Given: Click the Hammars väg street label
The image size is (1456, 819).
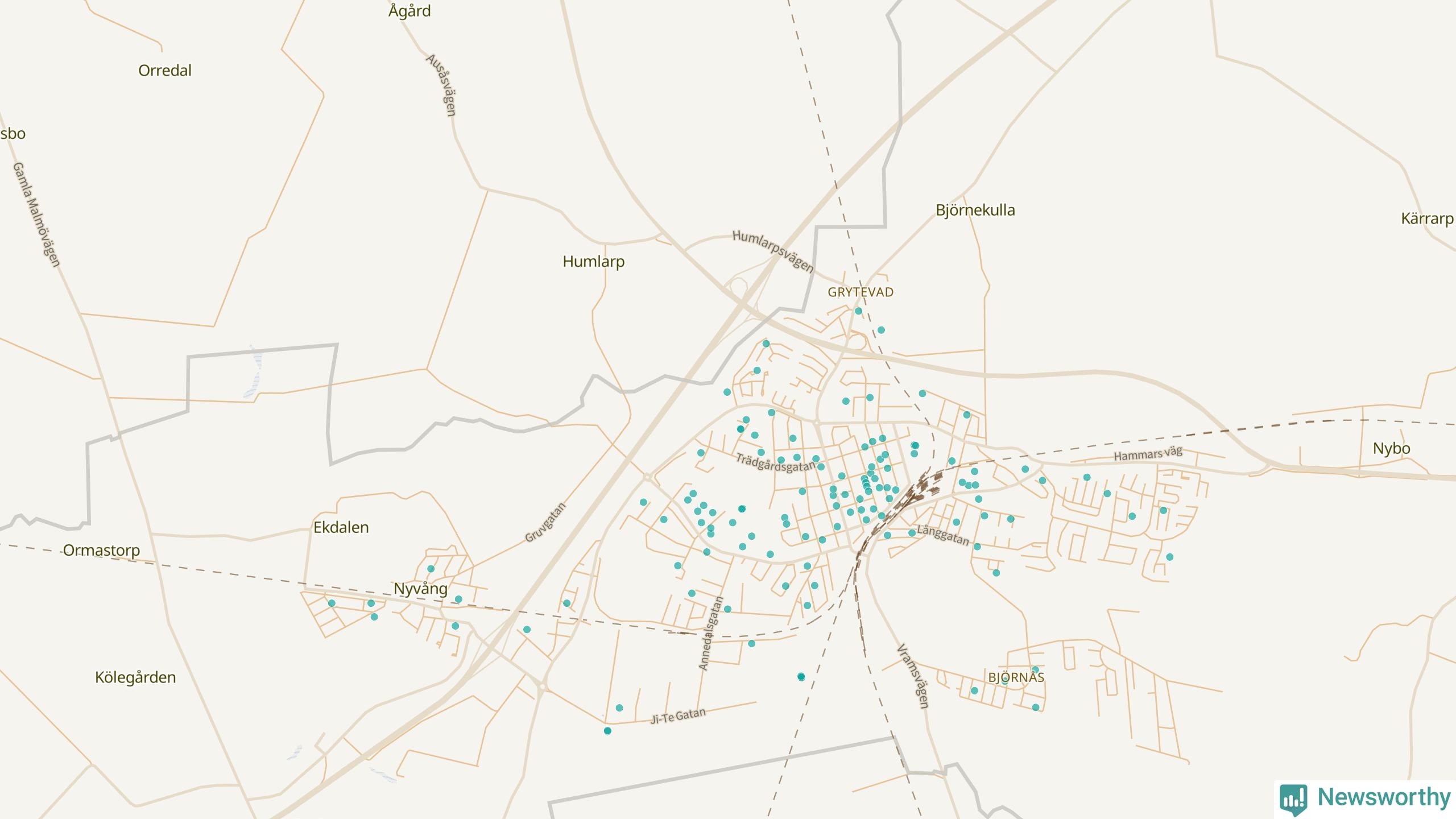Looking at the screenshot, I should pos(1148,454).
